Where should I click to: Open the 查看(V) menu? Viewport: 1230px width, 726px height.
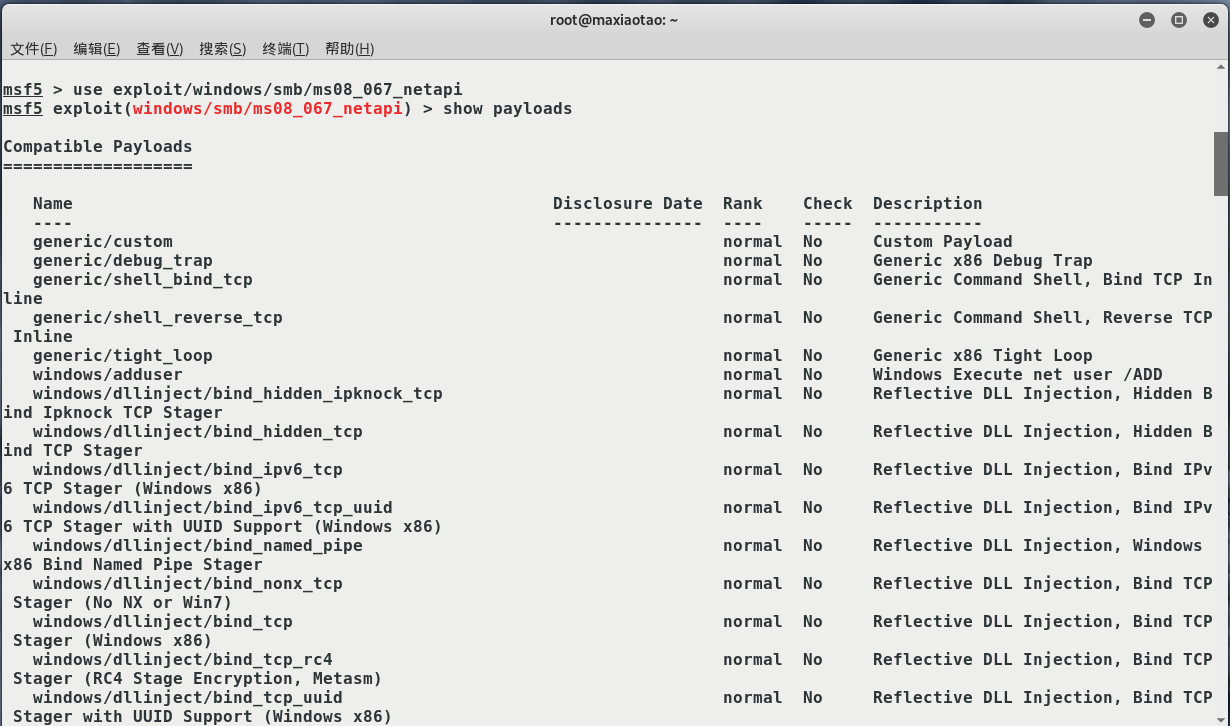tap(160, 49)
